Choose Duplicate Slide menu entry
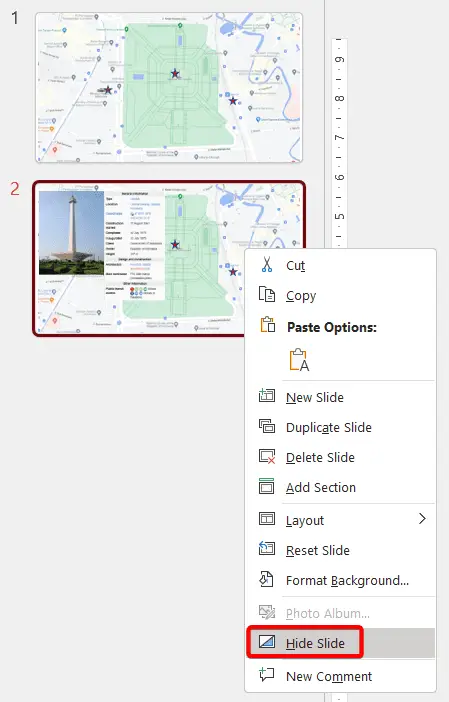 (x=340, y=427)
